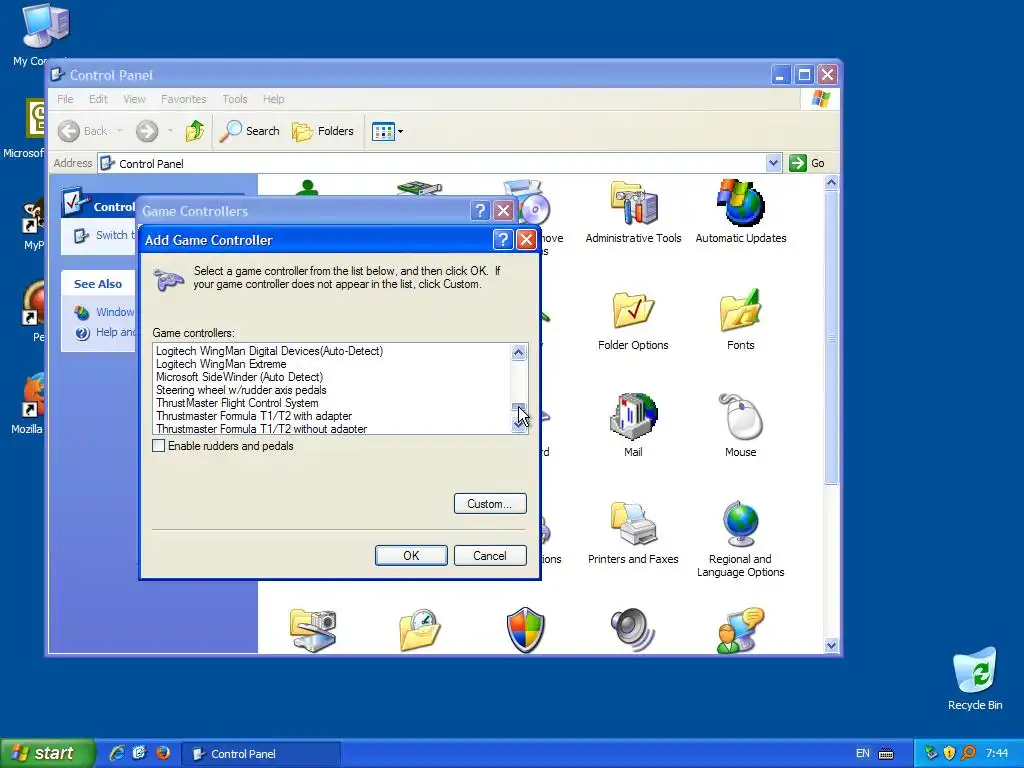1024x768 pixels.
Task: Open the View menu
Action: tap(134, 99)
